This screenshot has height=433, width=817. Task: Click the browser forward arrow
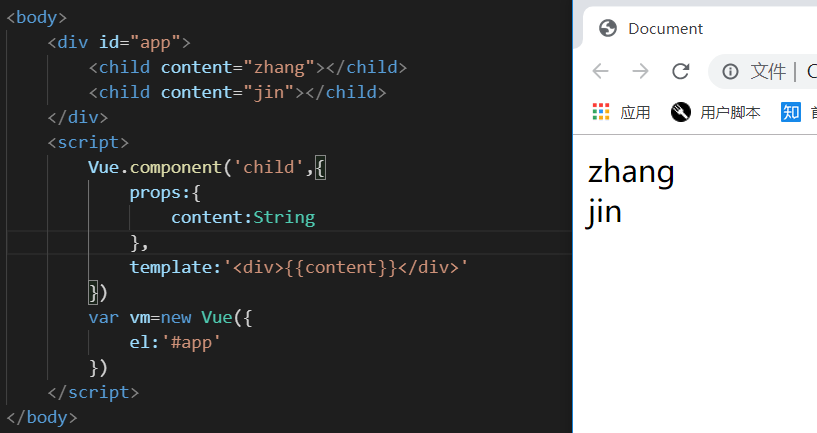(x=640, y=71)
